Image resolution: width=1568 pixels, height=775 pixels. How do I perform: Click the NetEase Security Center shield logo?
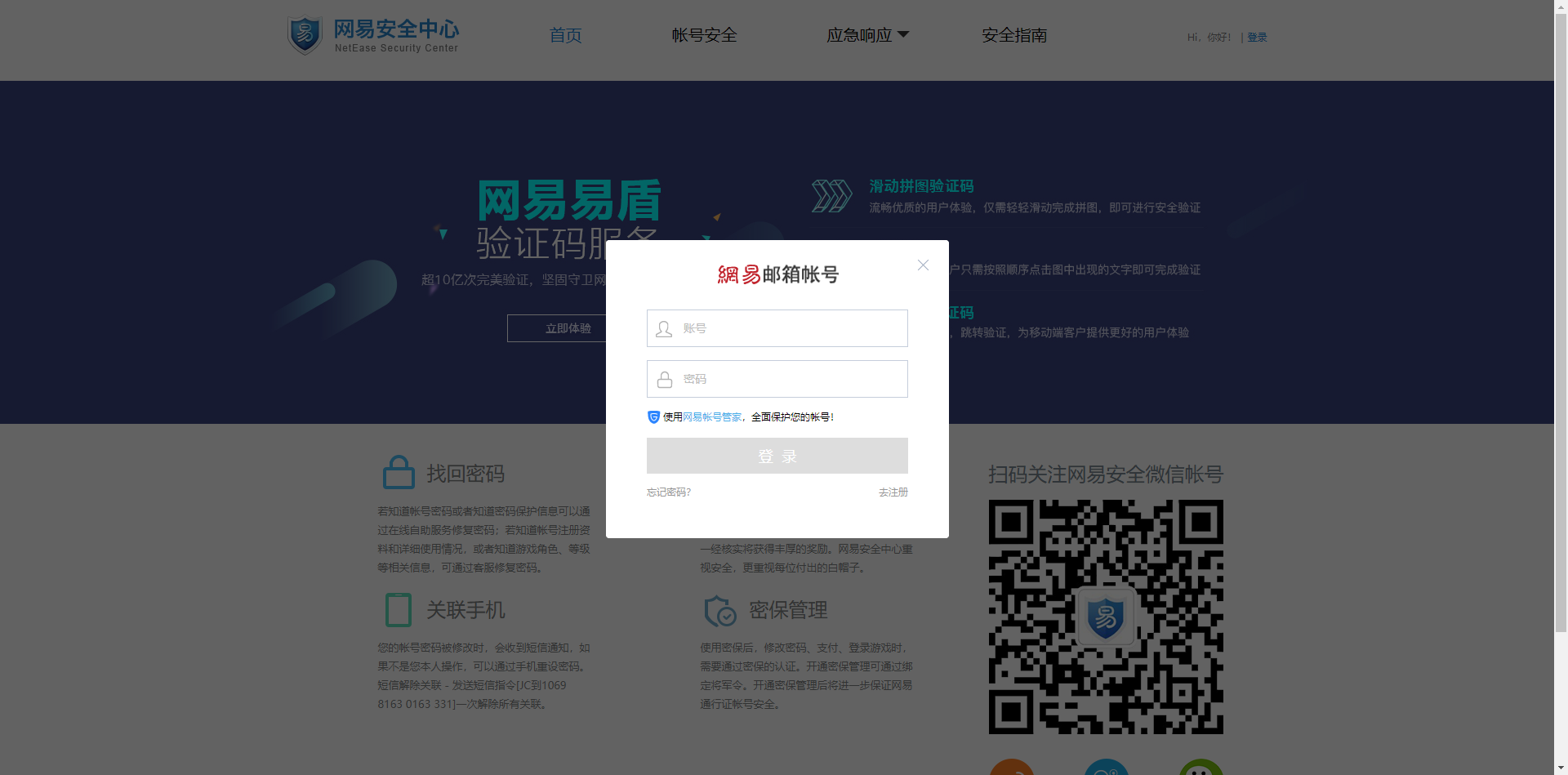pos(305,35)
